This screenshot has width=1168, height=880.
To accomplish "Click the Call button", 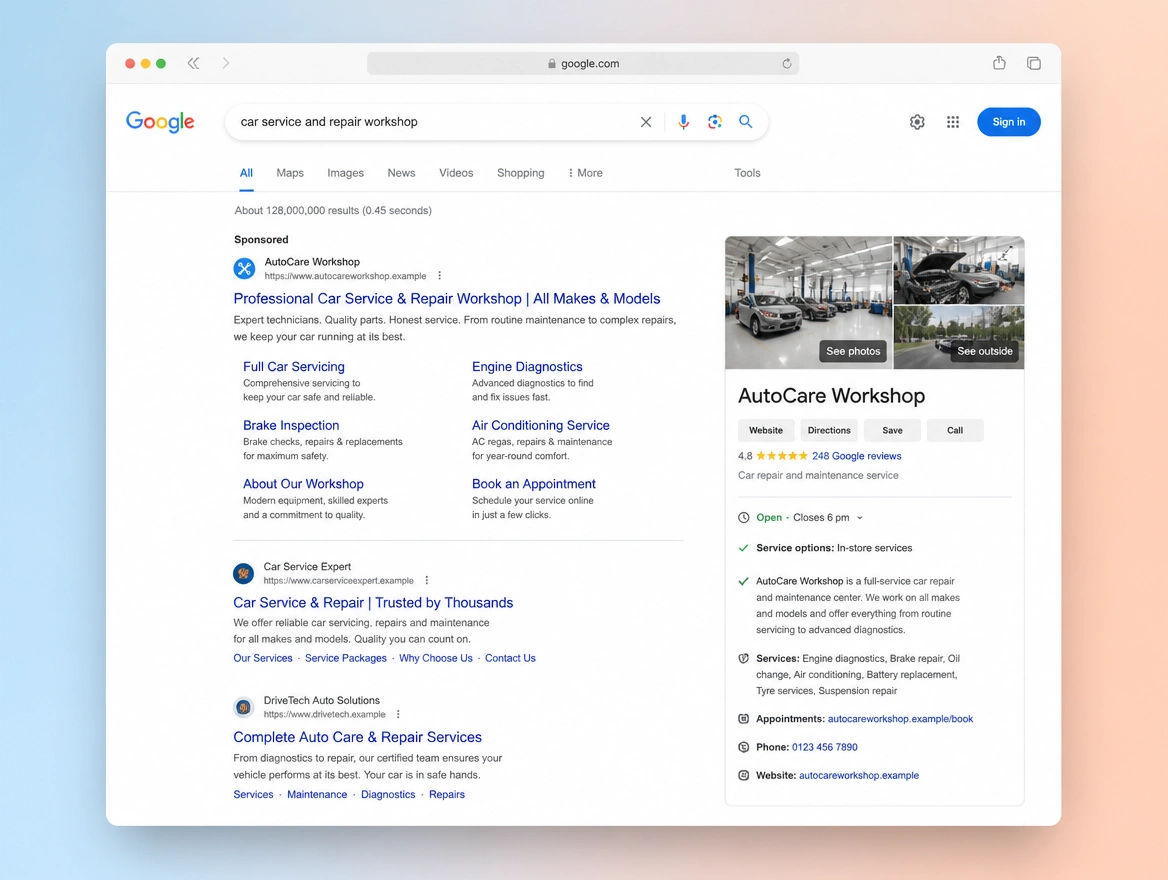I will tap(955, 431).
